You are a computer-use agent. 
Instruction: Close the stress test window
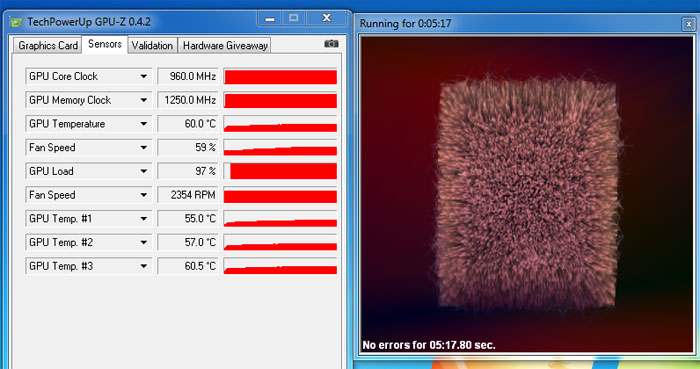click(688, 24)
